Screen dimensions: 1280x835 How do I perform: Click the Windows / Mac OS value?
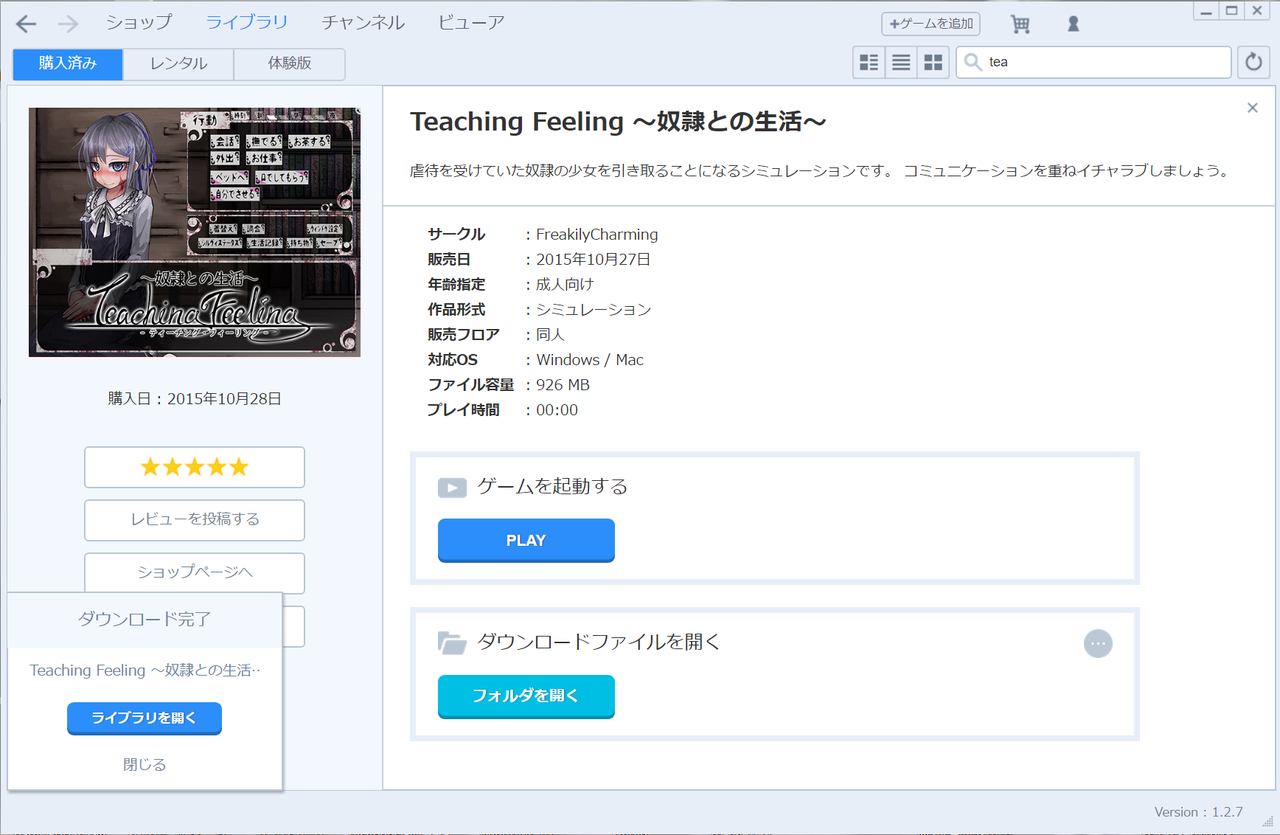click(x=590, y=360)
